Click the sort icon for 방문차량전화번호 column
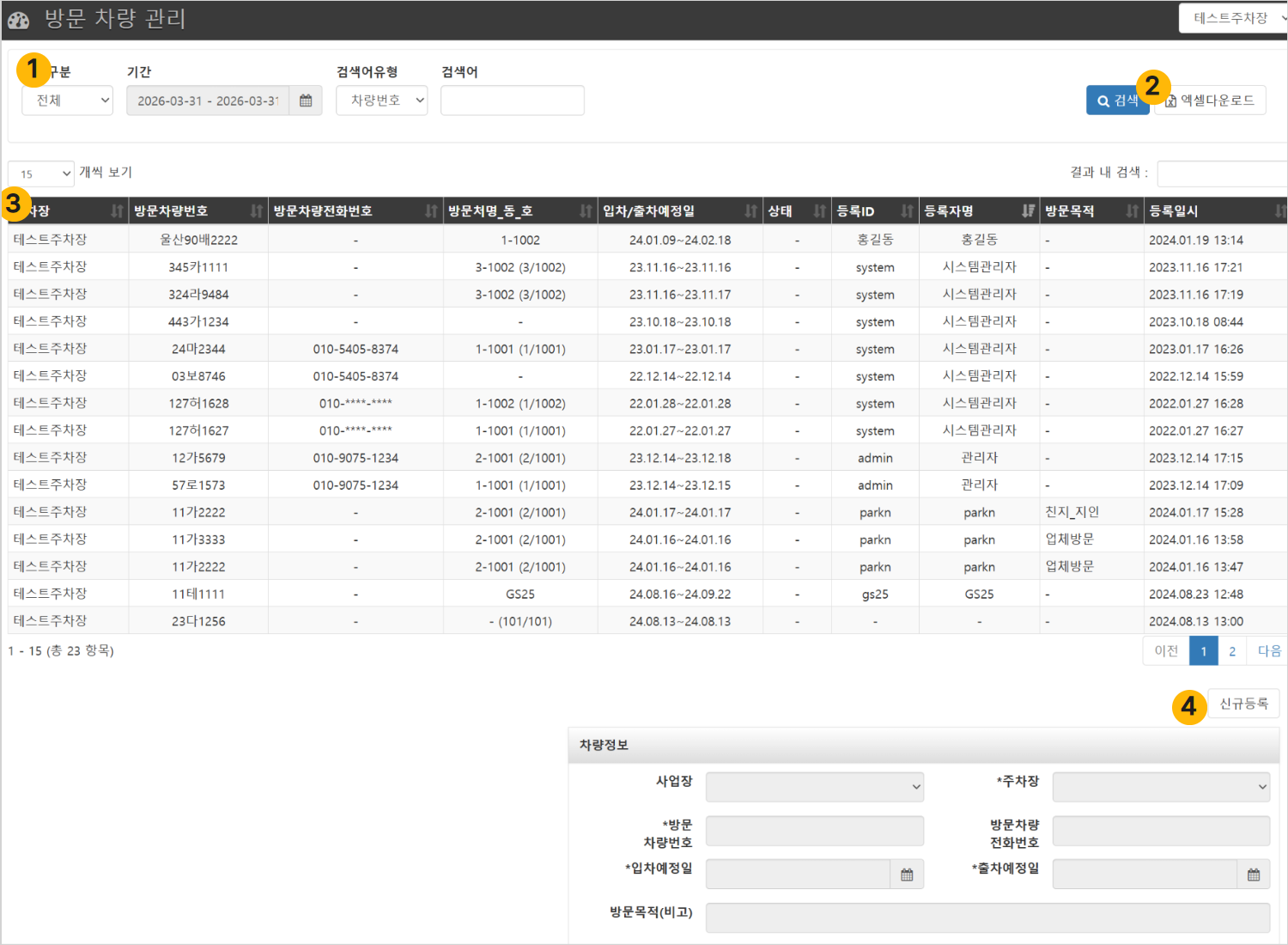Viewport: 1288px width, 945px height. tap(432, 211)
